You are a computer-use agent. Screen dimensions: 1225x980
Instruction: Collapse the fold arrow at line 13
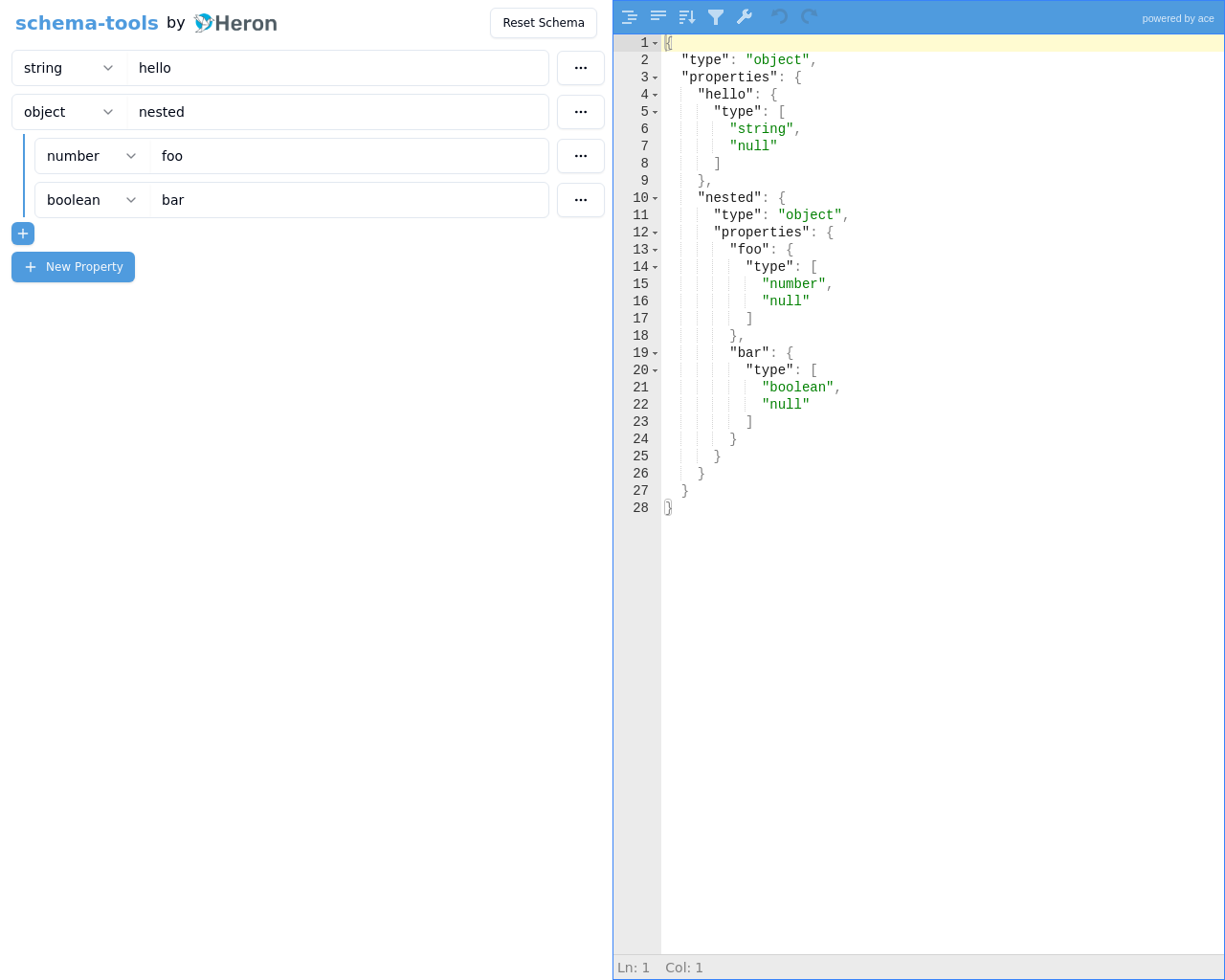click(x=656, y=250)
